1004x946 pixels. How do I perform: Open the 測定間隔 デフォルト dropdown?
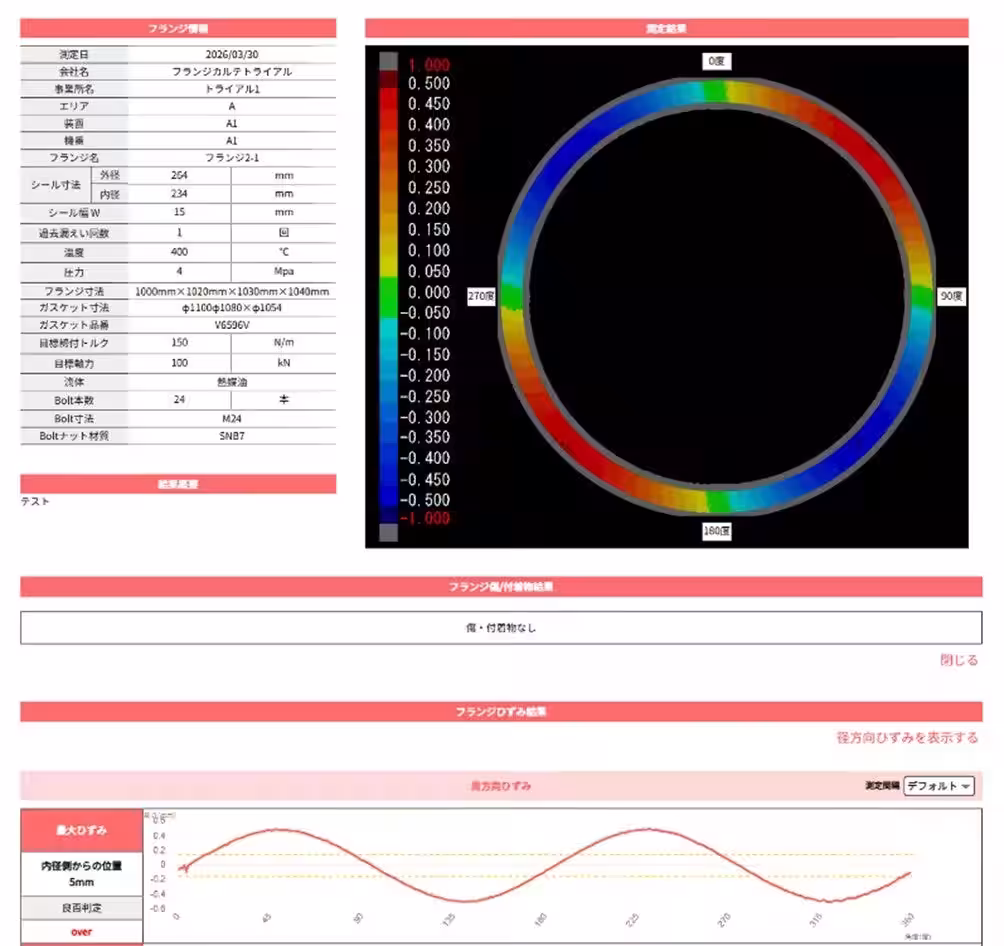(939, 786)
